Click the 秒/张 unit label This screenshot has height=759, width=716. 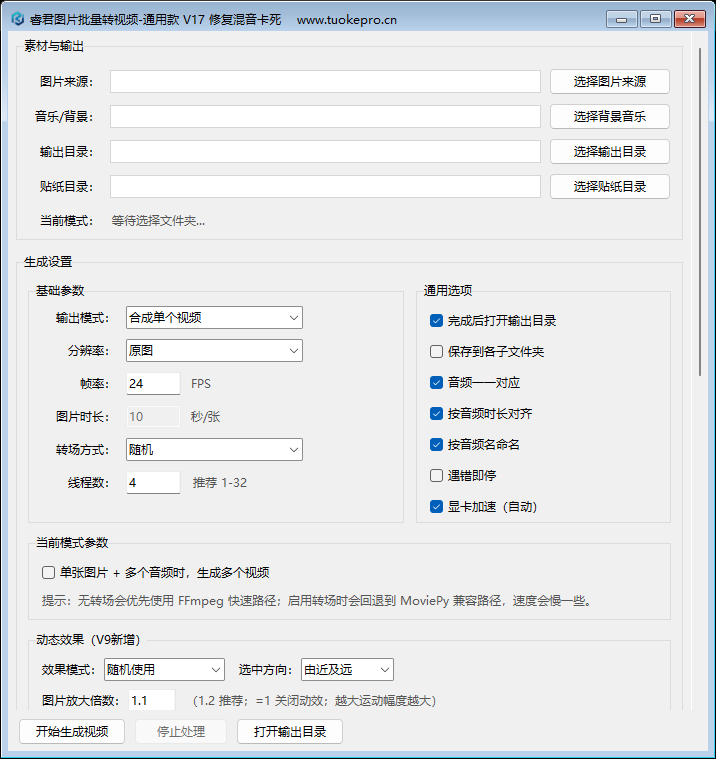click(x=205, y=416)
